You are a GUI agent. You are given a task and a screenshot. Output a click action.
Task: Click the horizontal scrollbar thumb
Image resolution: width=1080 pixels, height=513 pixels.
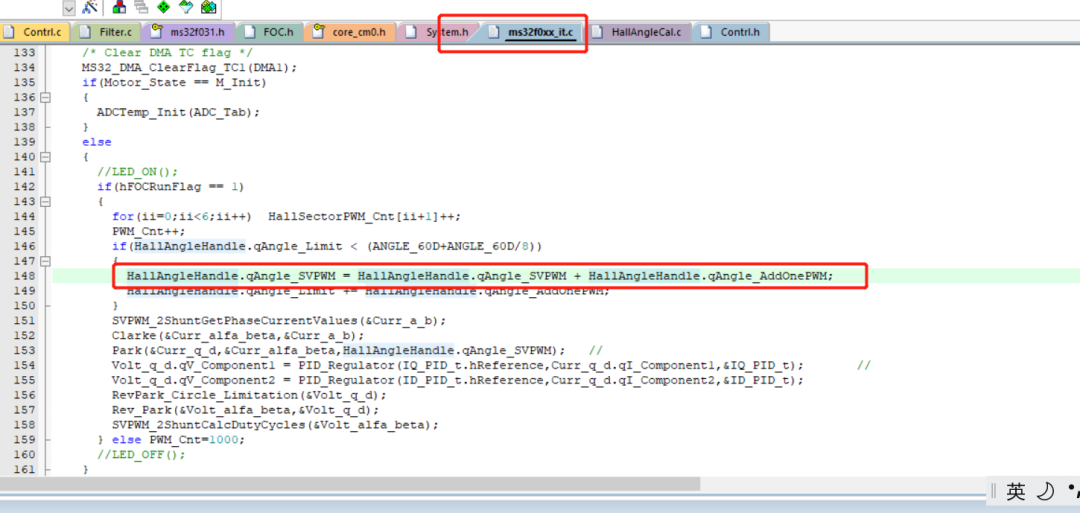click(x=350, y=483)
